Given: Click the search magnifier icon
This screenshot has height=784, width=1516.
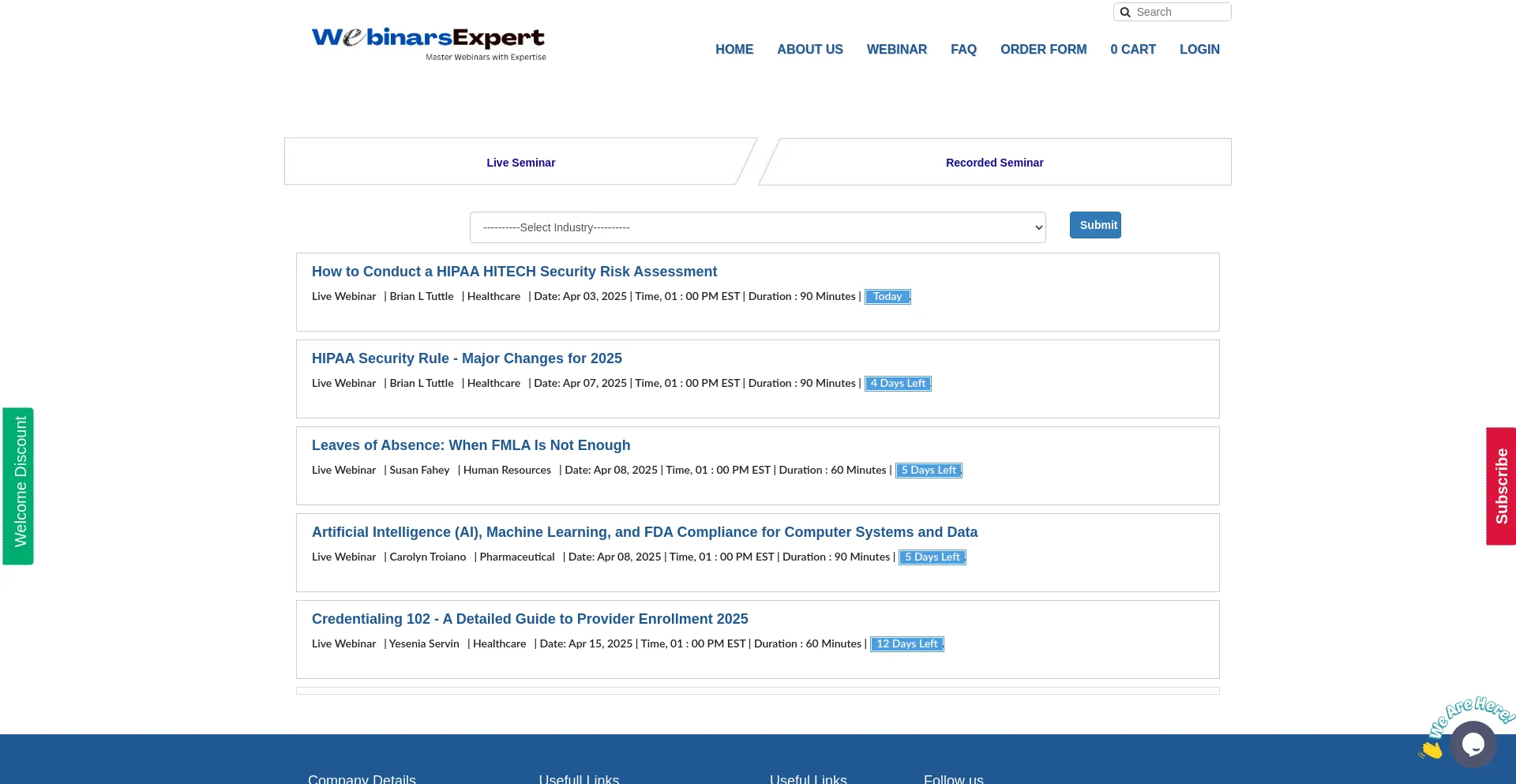Looking at the screenshot, I should 1125,12.
